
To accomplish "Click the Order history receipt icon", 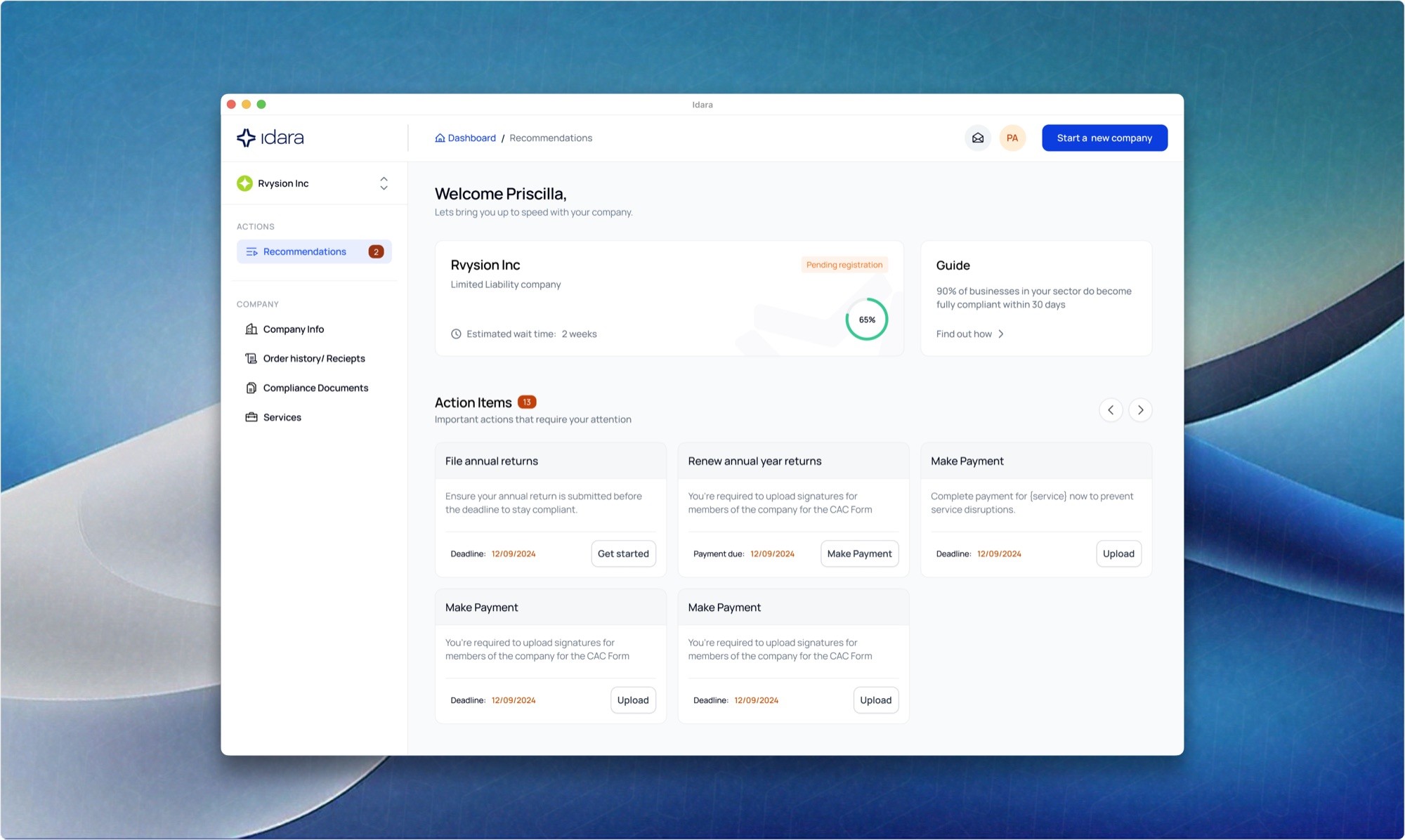I will [x=251, y=358].
